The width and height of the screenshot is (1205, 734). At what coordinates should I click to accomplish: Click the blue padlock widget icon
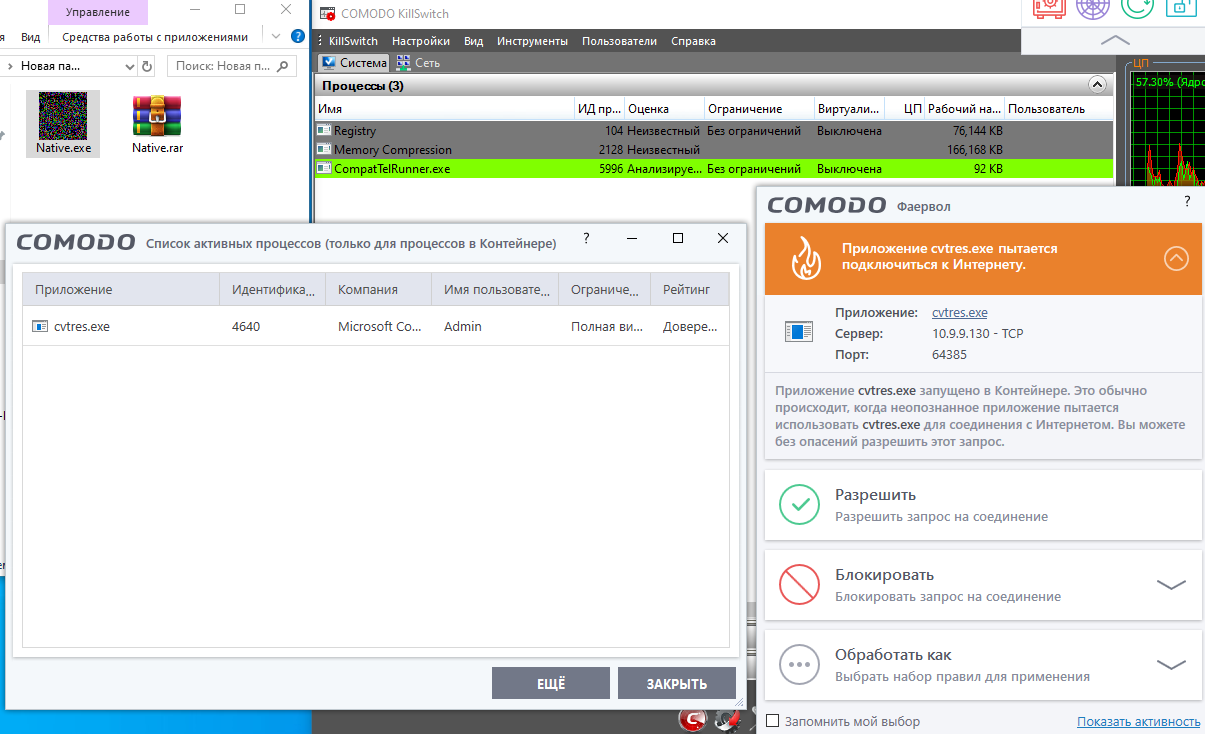[x=1180, y=7]
